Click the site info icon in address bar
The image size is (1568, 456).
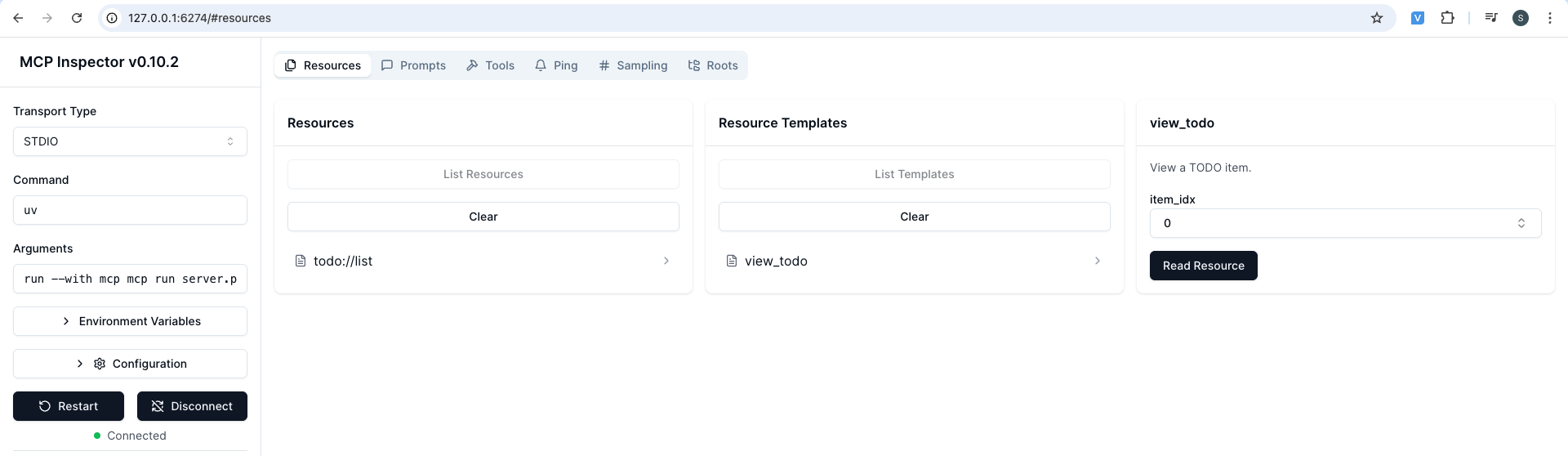(113, 18)
